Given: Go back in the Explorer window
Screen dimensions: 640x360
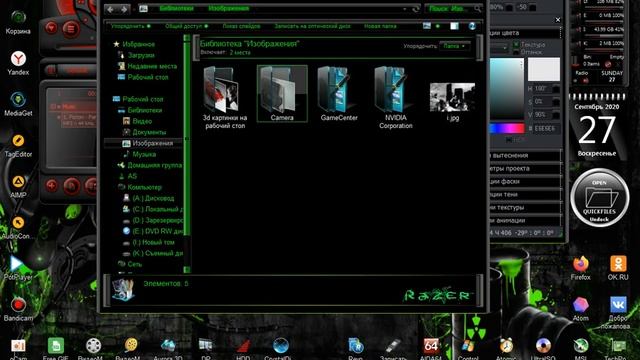Looking at the screenshot, I should [x=110, y=9].
